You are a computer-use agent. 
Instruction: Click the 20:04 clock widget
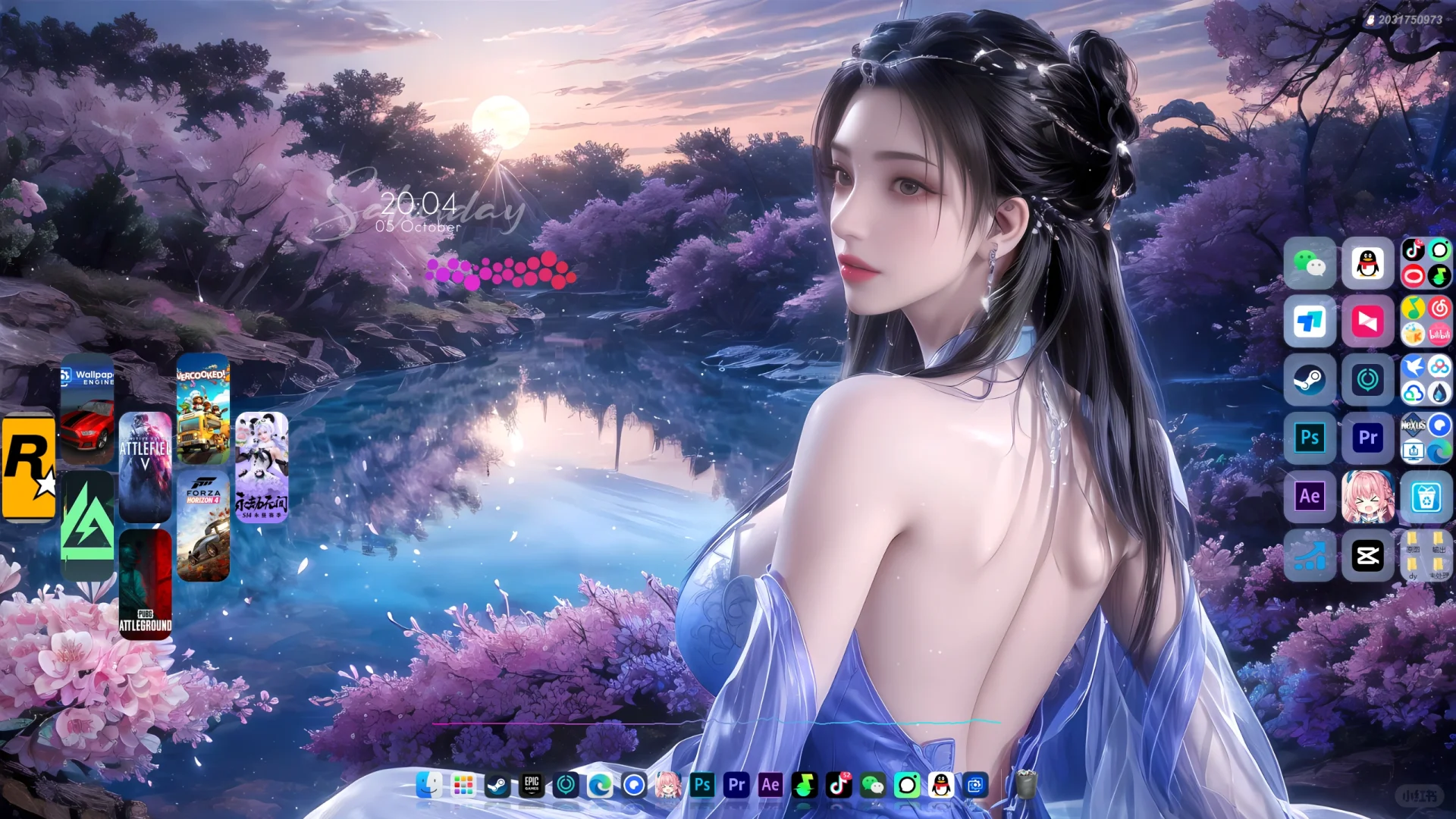pos(419,203)
